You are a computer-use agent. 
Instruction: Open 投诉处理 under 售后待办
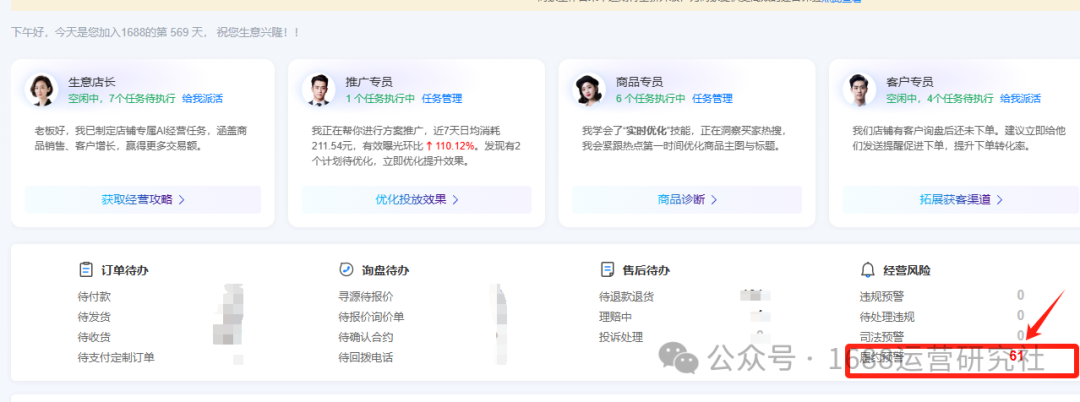621,337
